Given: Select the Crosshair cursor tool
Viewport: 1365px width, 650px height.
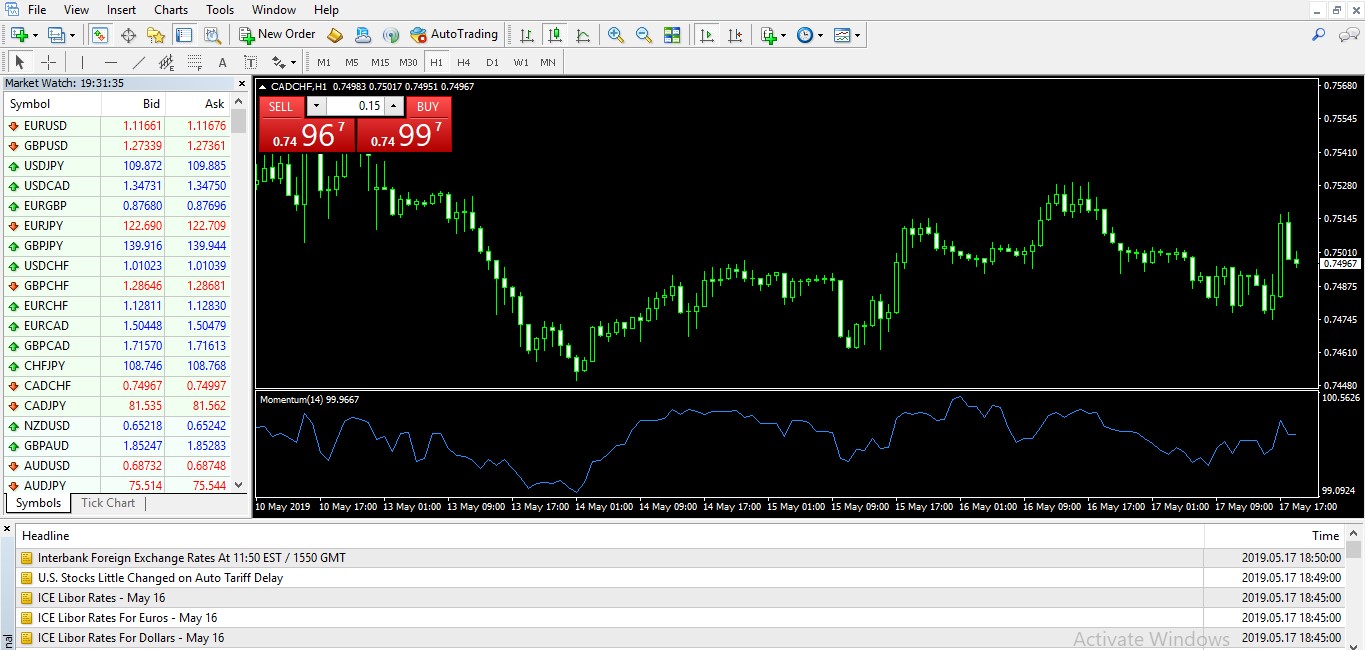Looking at the screenshot, I should 48,62.
